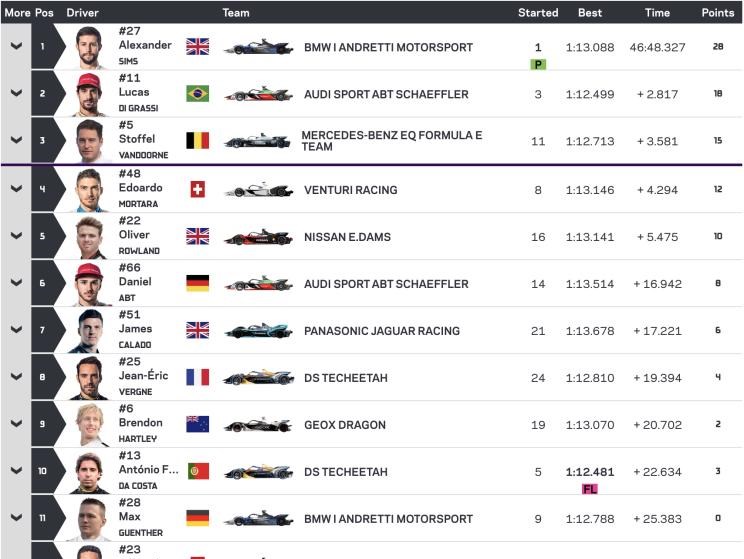Click the Portuguese flag for António Félix da Costa
Viewport: 744px width, 559px height.
click(x=198, y=471)
